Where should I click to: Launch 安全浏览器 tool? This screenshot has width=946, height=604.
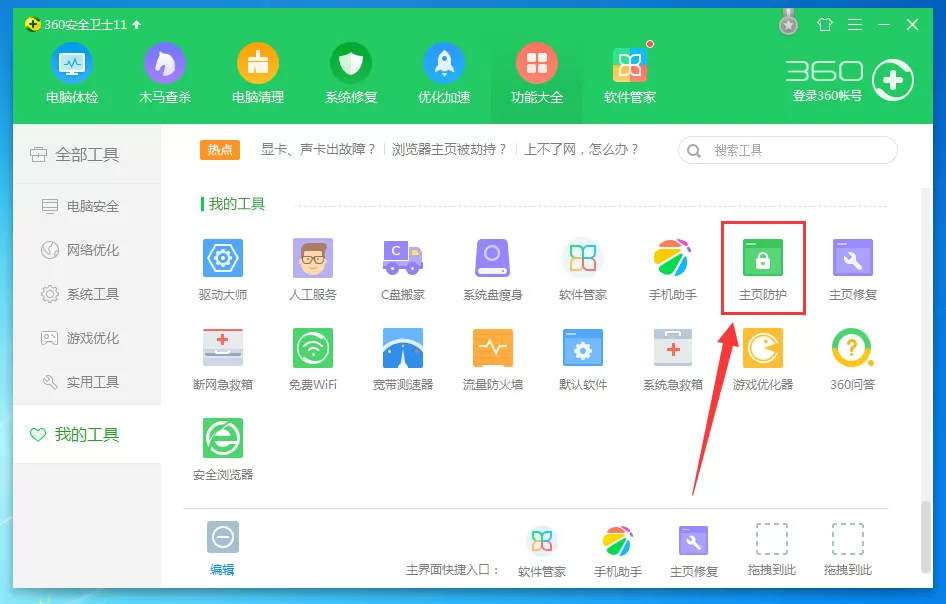pyautogui.click(x=223, y=449)
